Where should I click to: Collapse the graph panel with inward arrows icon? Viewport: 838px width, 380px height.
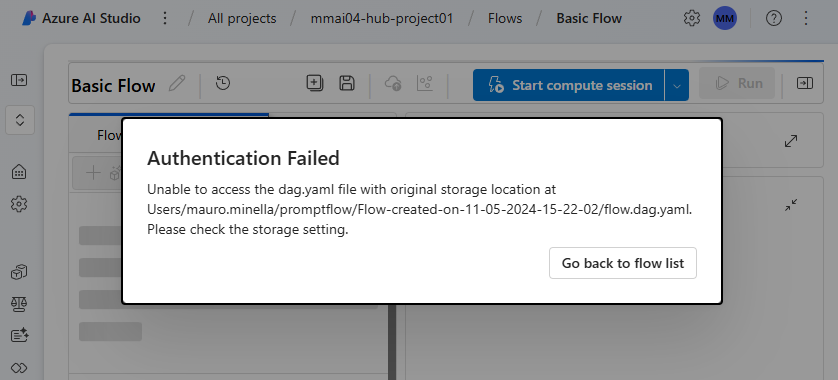[791, 205]
